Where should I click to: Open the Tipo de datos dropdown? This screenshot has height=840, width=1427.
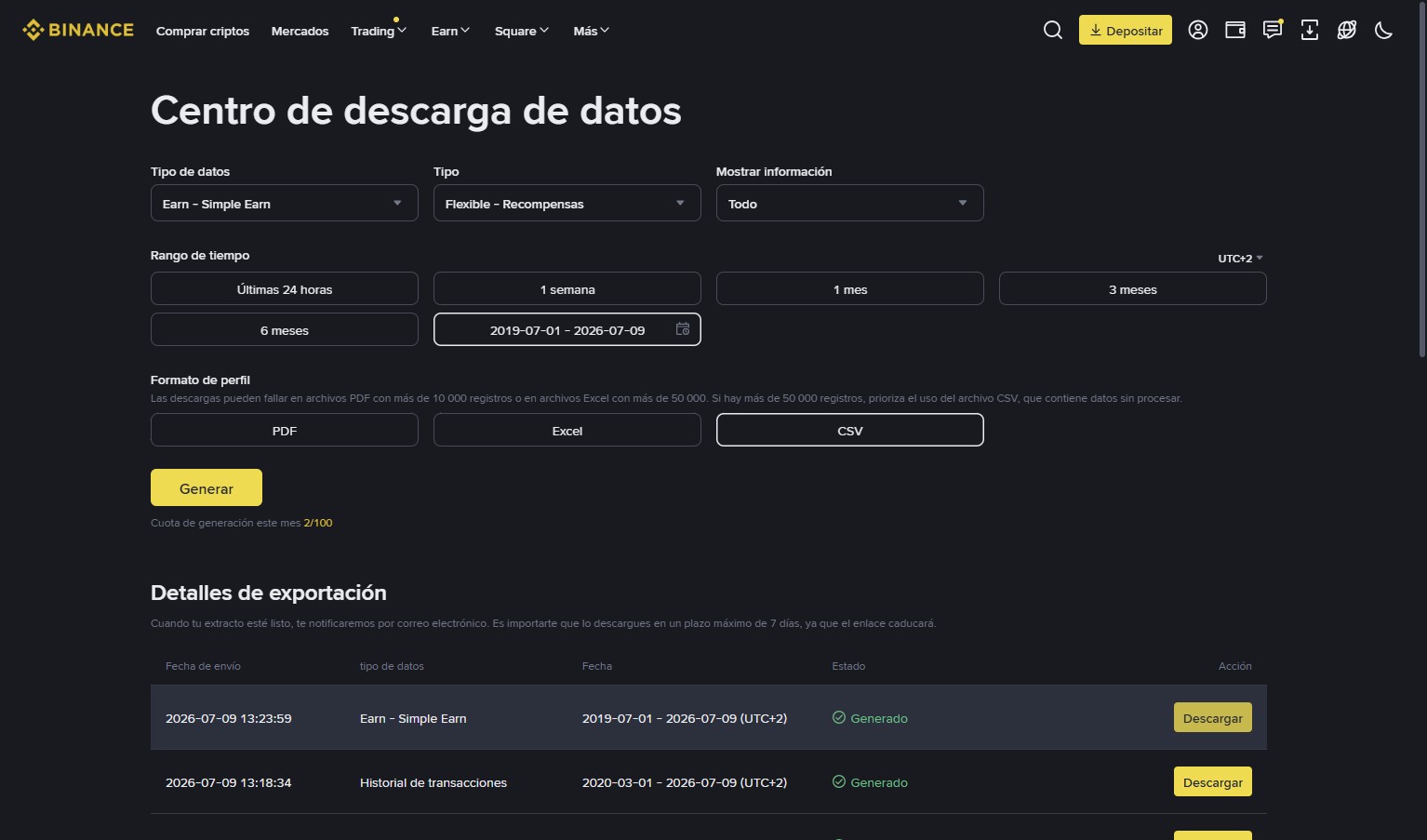click(285, 204)
